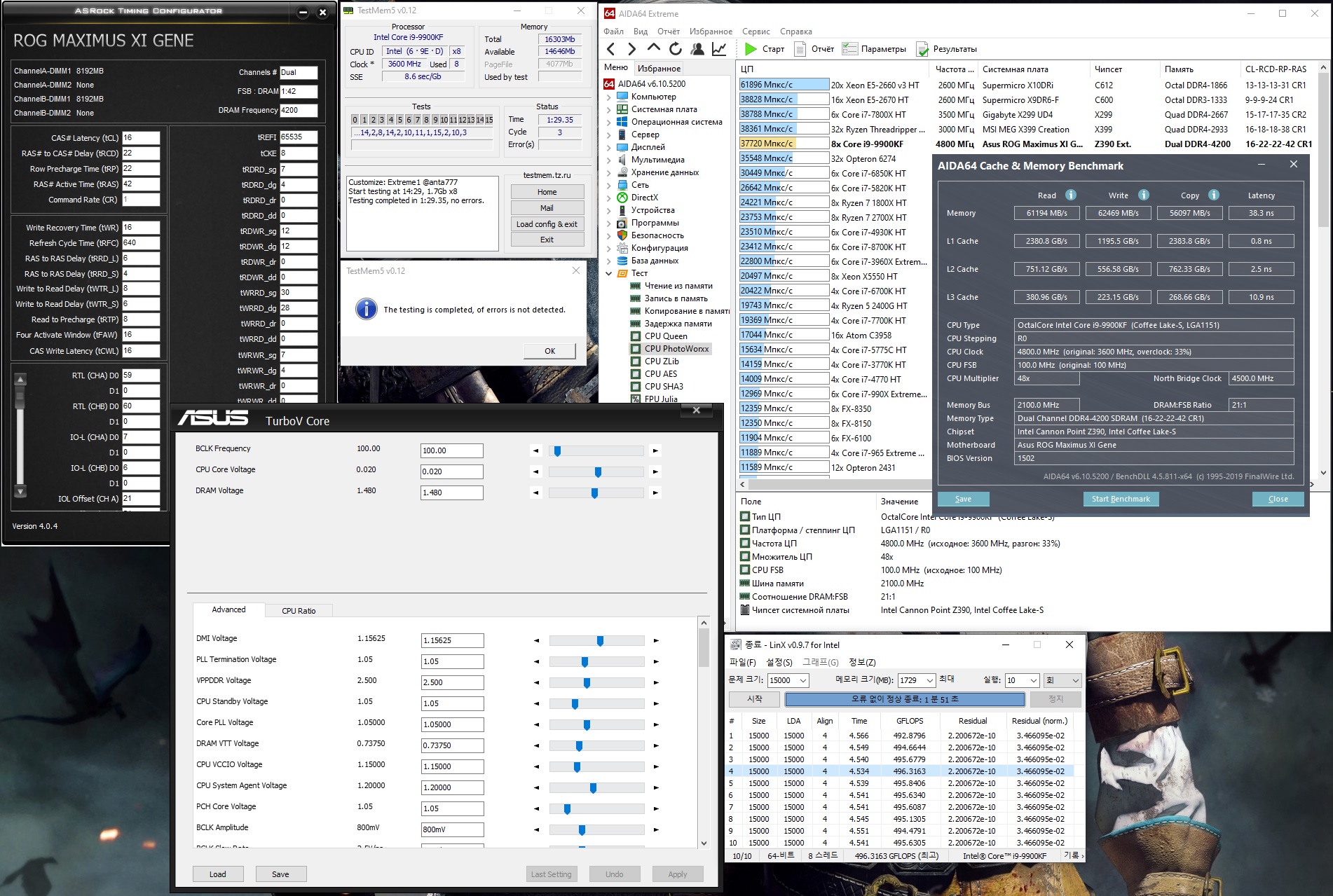1333x896 pixels.
Task: Select the База данных database icon
Action: pyautogui.click(x=622, y=261)
